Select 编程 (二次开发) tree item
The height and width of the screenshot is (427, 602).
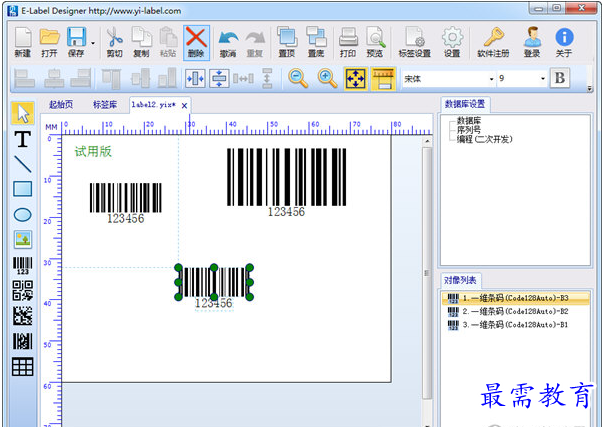point(485,139)
